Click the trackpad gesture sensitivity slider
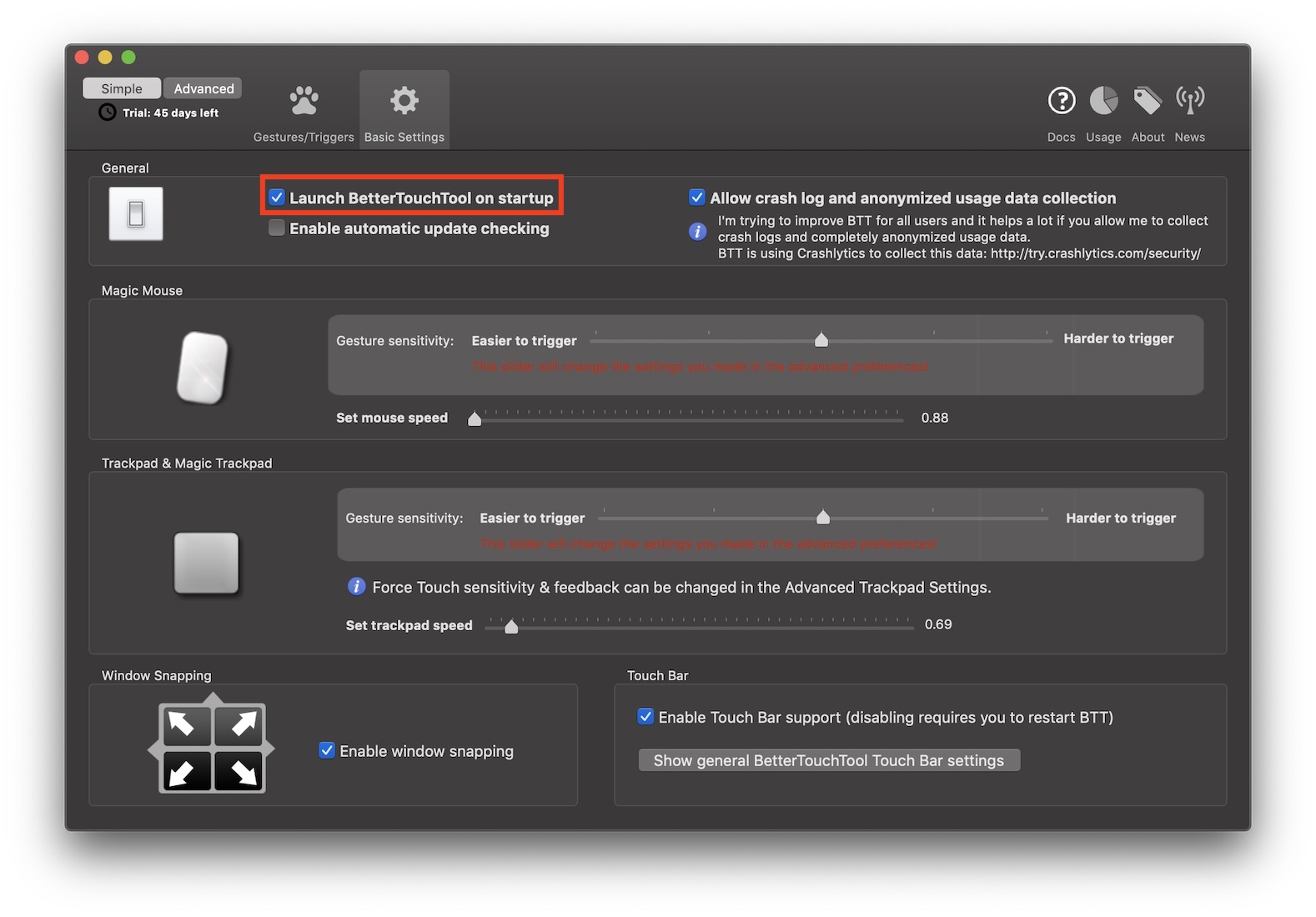 point(823,517)
